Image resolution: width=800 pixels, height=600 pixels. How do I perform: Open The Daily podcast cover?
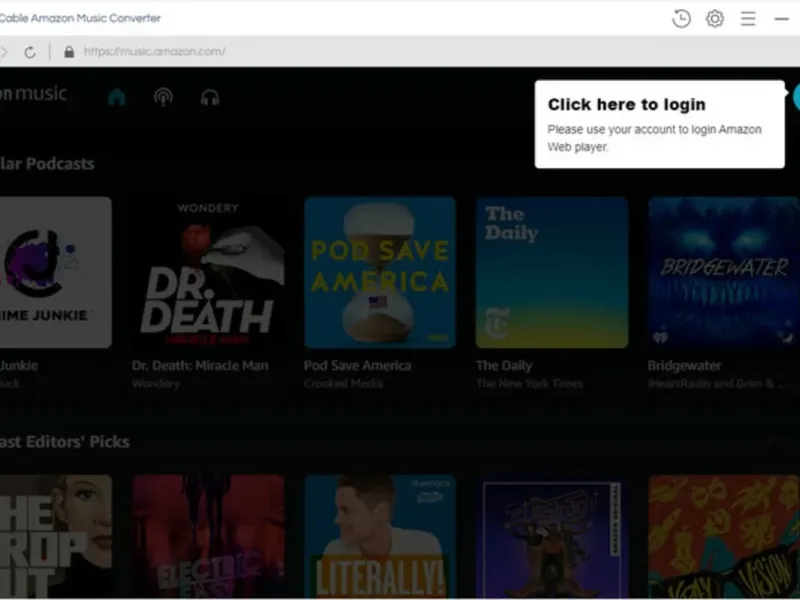552,272
